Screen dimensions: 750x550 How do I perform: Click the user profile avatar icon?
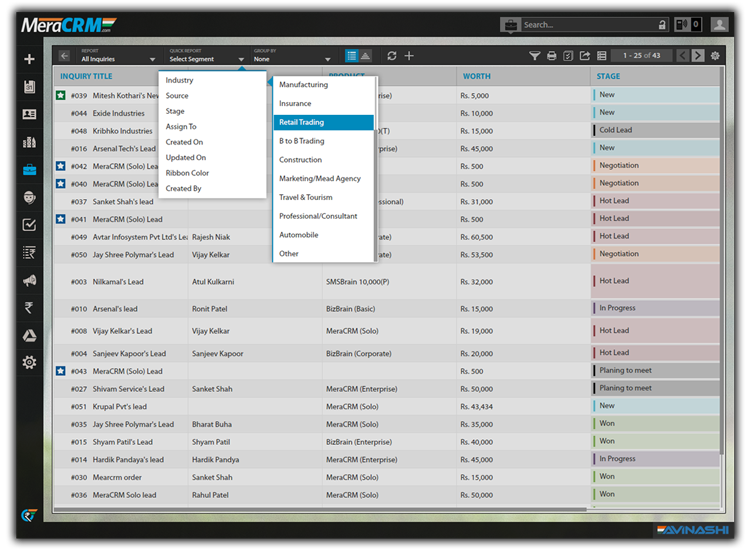click(719, 24)
